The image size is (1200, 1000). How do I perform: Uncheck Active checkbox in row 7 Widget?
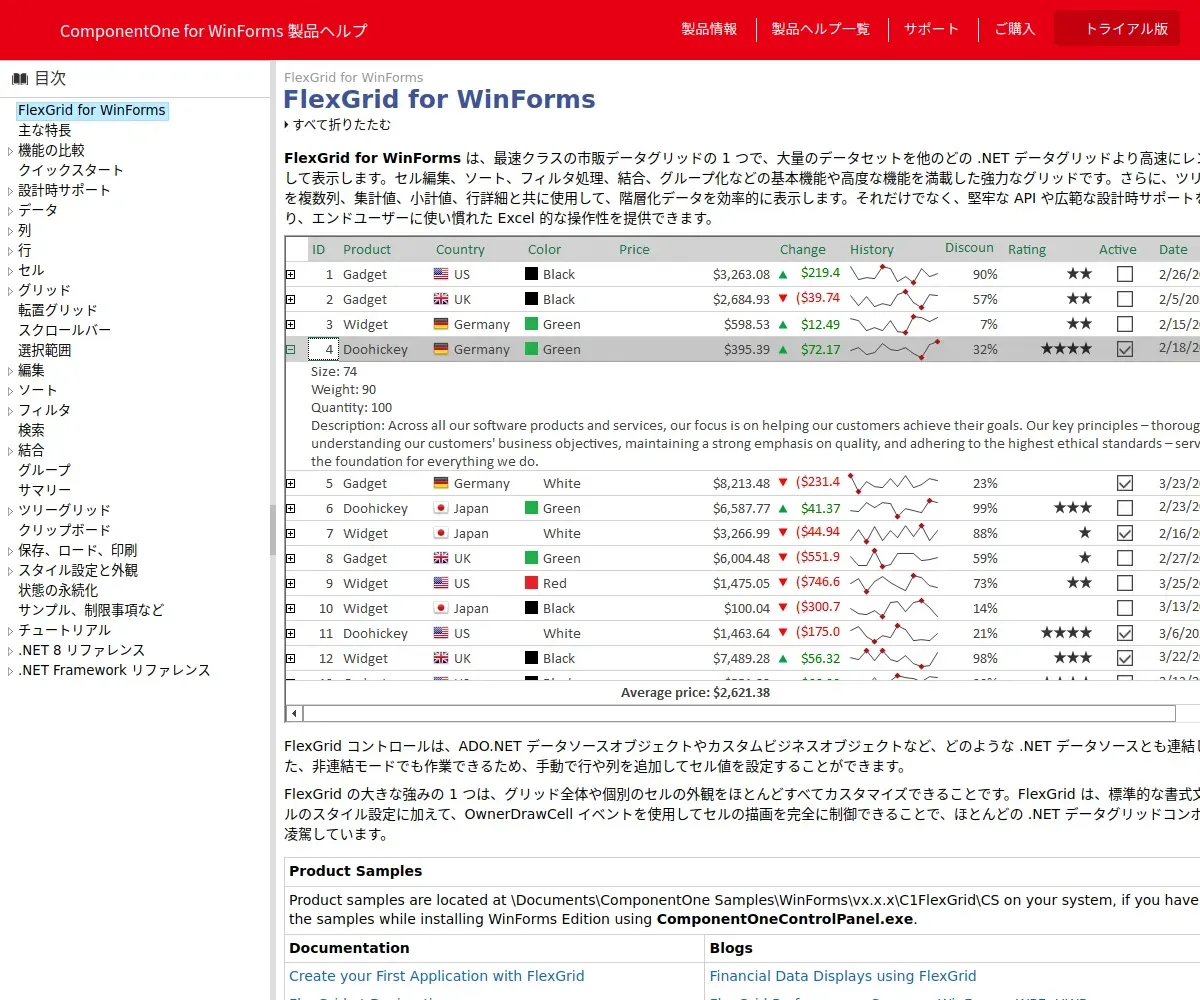click(1125, 533)
